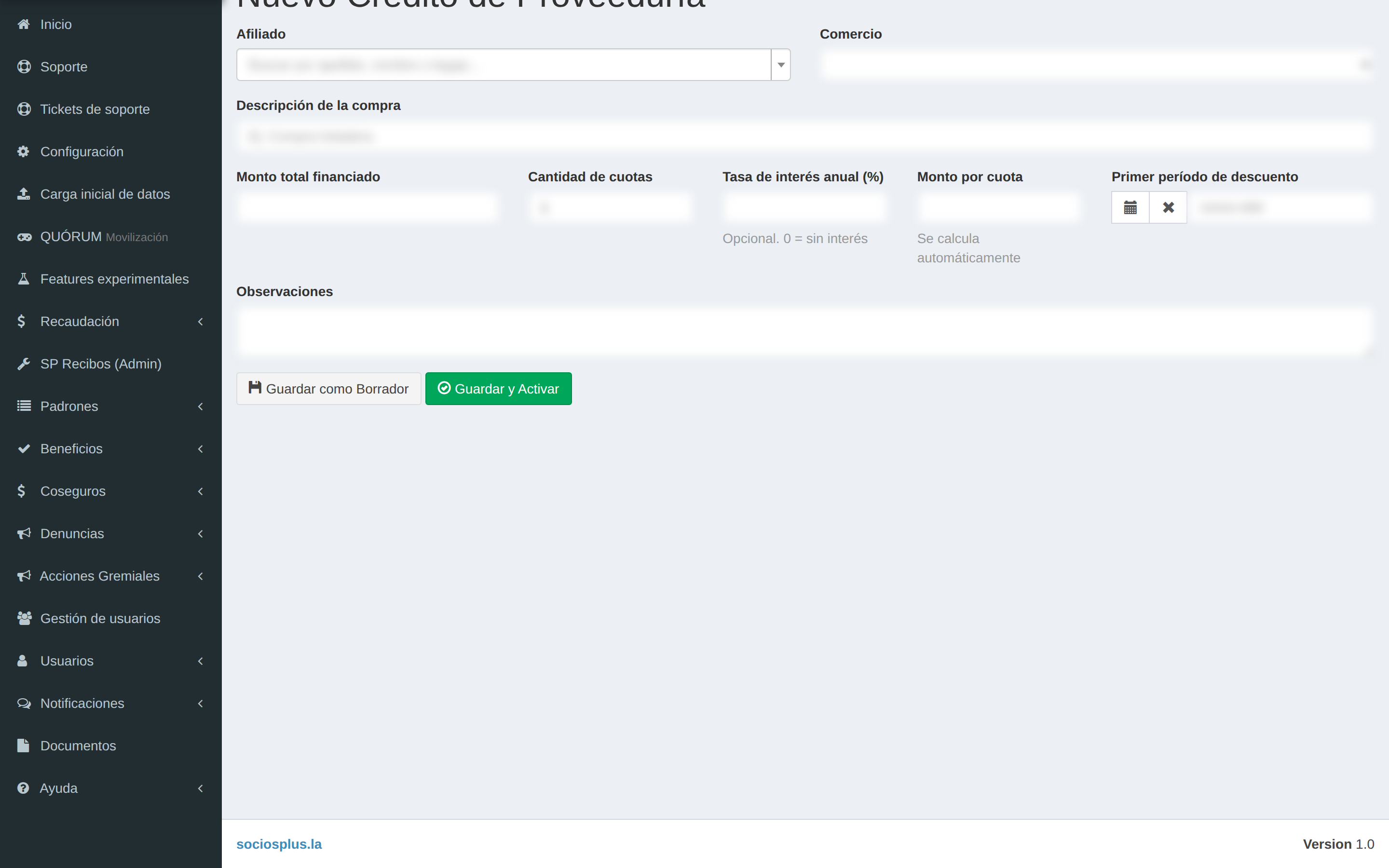
Task: Click the Gestión de usuarios group icon
Action: [x=24, y=618]
